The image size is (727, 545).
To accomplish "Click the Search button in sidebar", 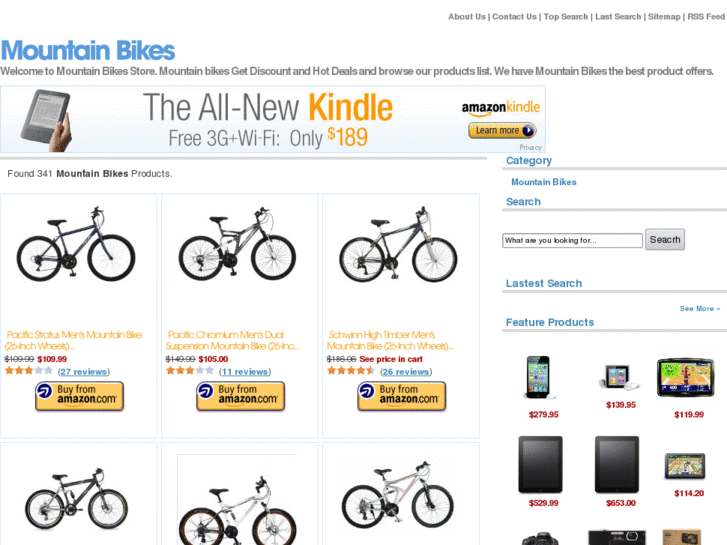I will [665, 239].
